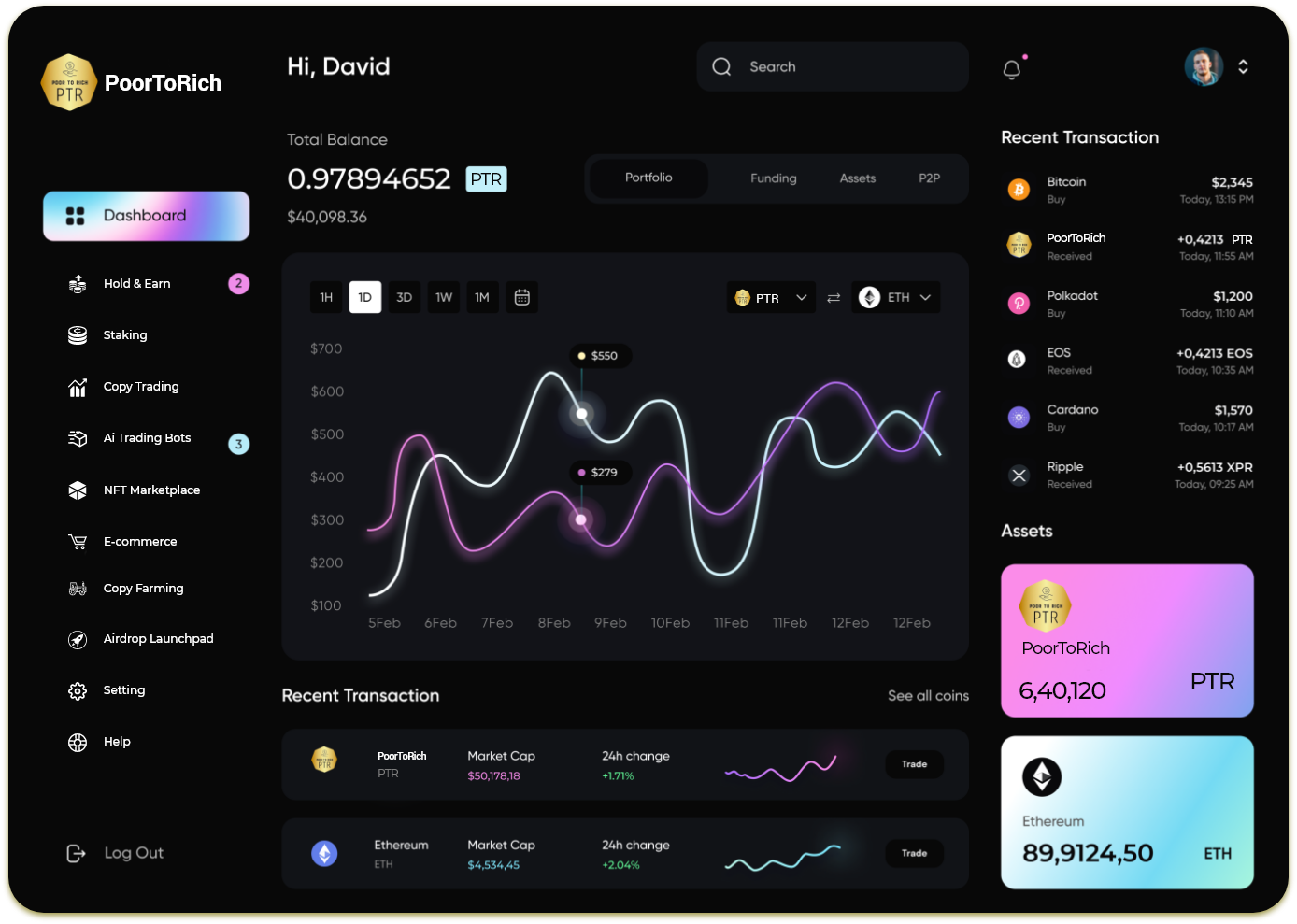Image resolution: width=1297 pixels, height=924 pixels.
Task: Click the Cardano coin icon in transactions
Action: pos(1019,418)
